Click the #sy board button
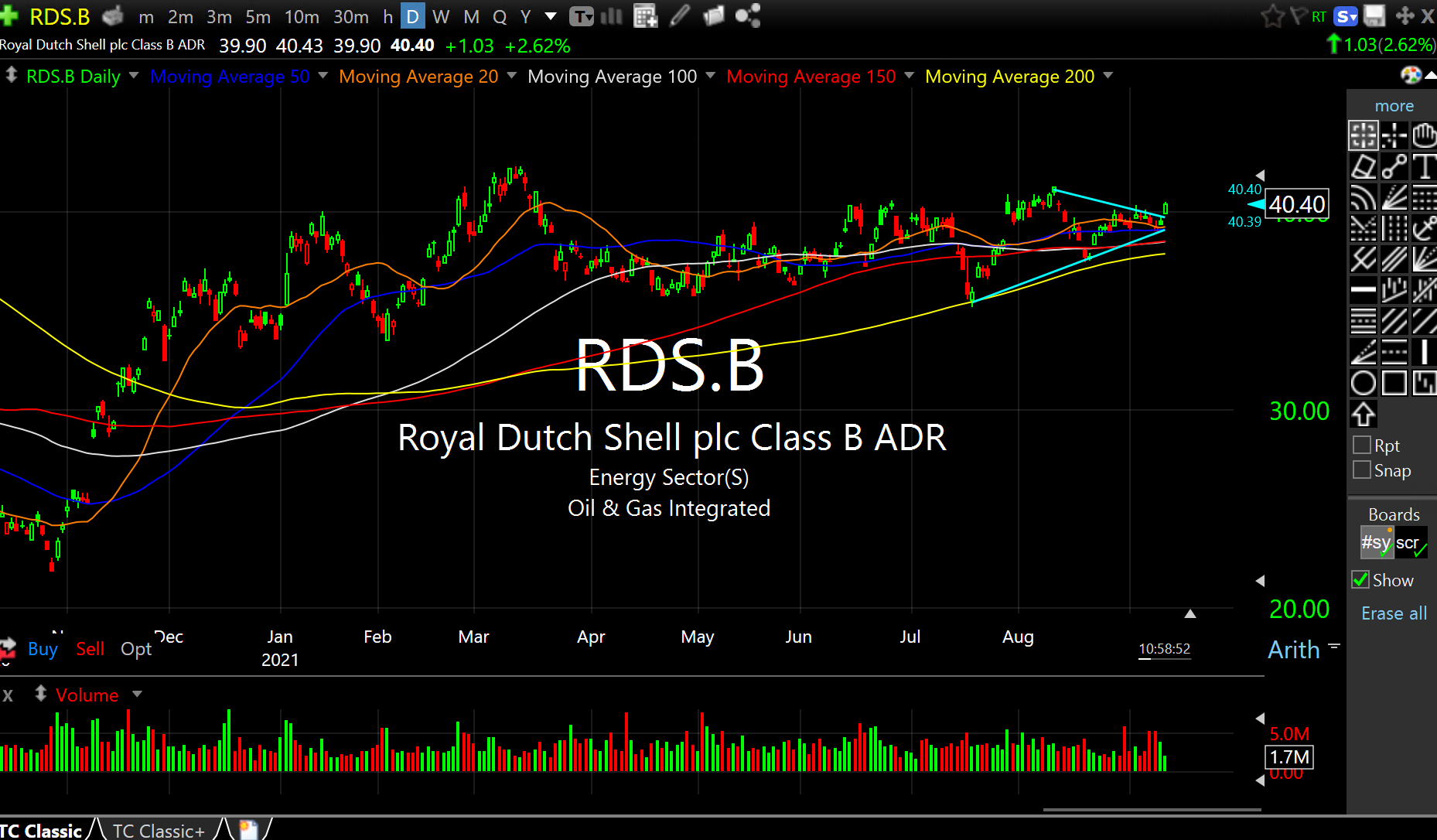This screenshot has height=840, width=1437. (x=1377, y=542)
